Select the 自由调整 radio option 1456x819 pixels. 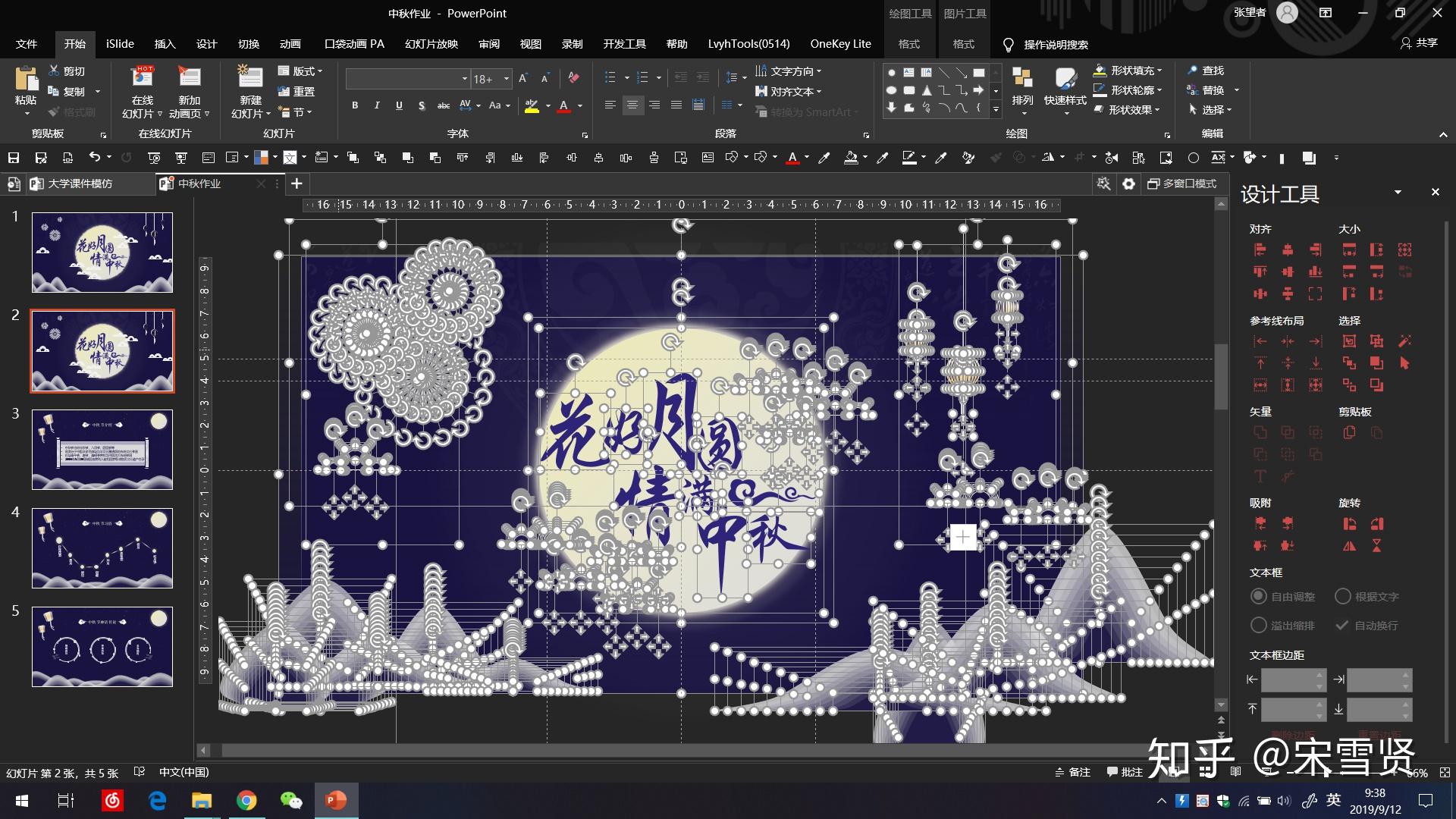click(x=1259, y=597)
